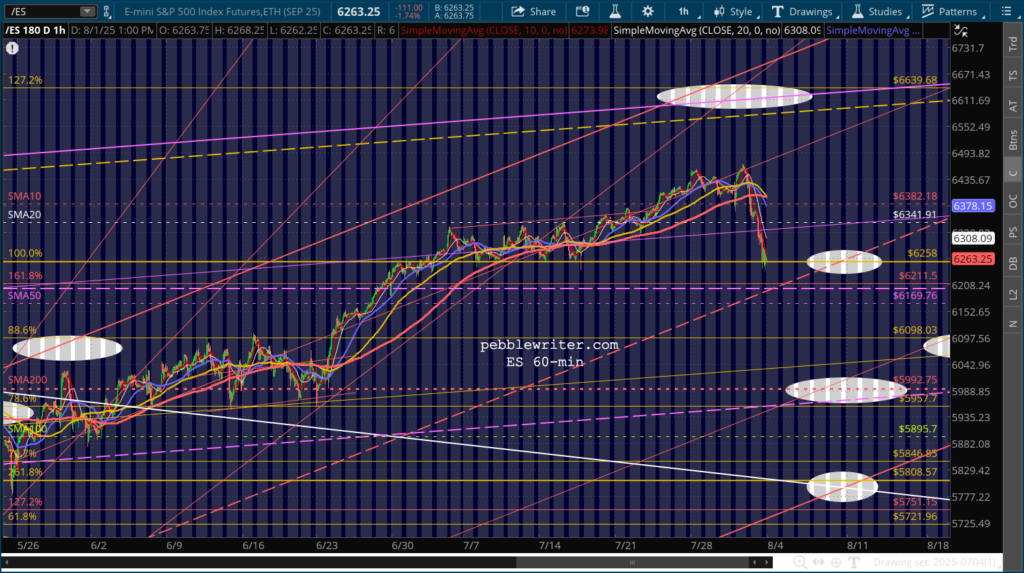Click the /ES 180 D 1h chart label
The image size is (1024, 573).
(35, 31)
